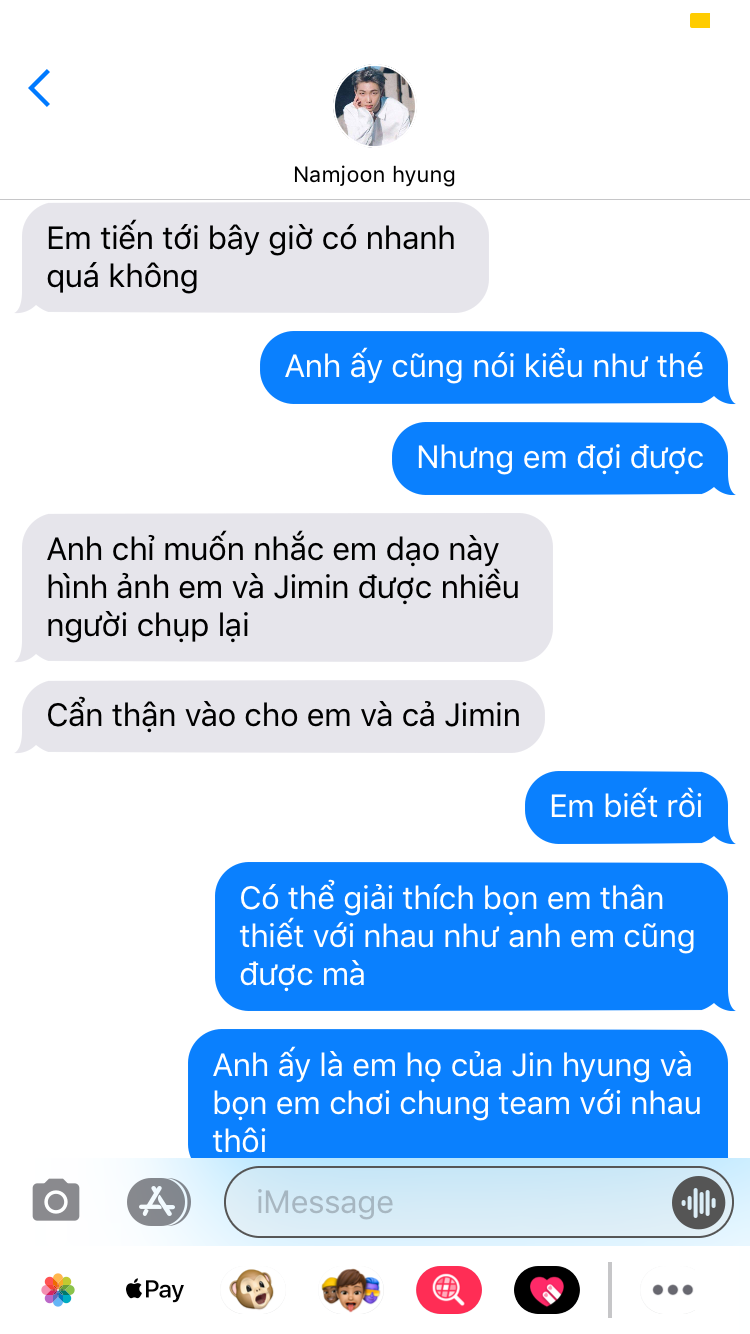Open the contact profile picture
Screen dimensions: 750x1334
coord(374,106)
